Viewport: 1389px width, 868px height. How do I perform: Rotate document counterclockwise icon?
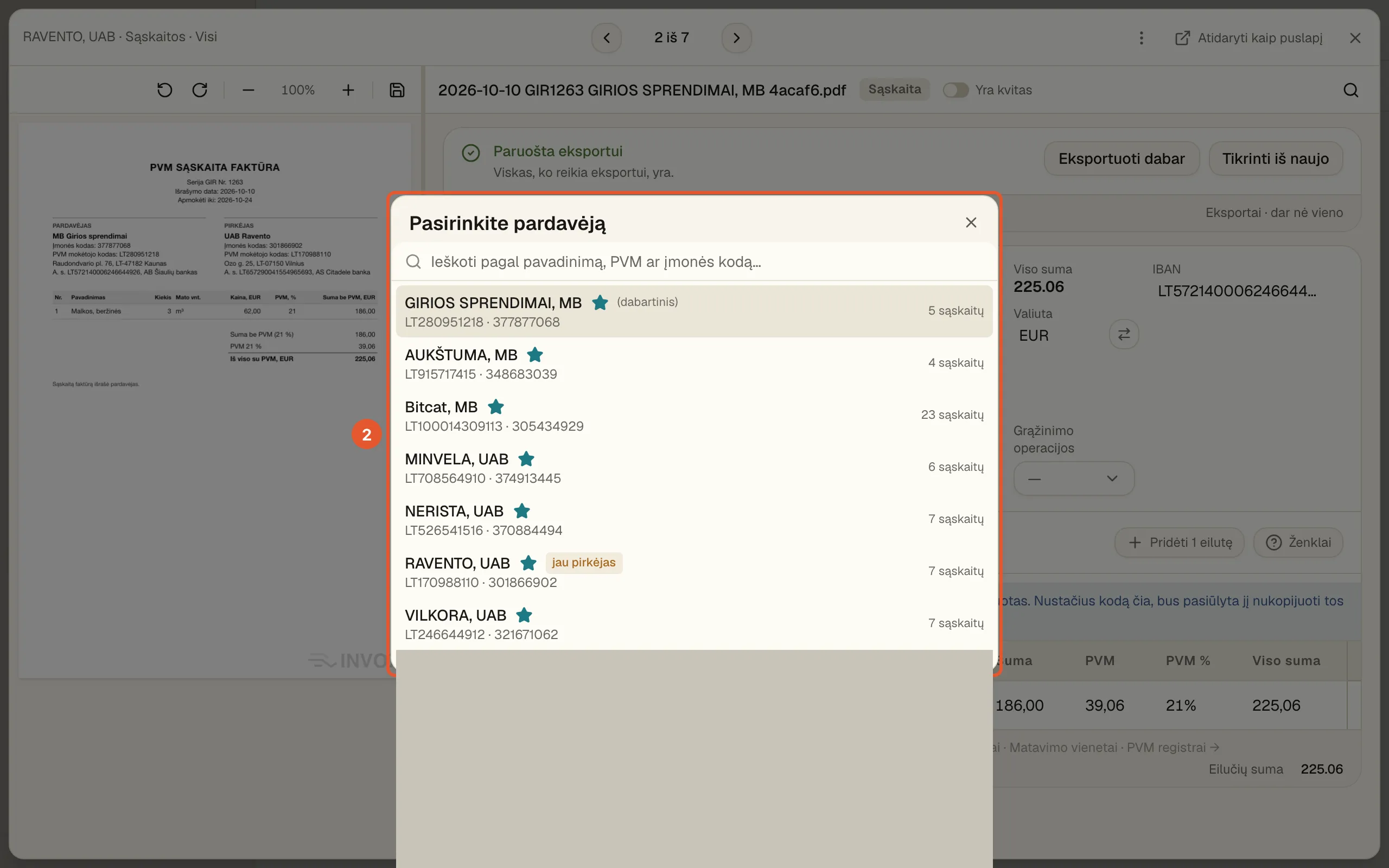165,90
